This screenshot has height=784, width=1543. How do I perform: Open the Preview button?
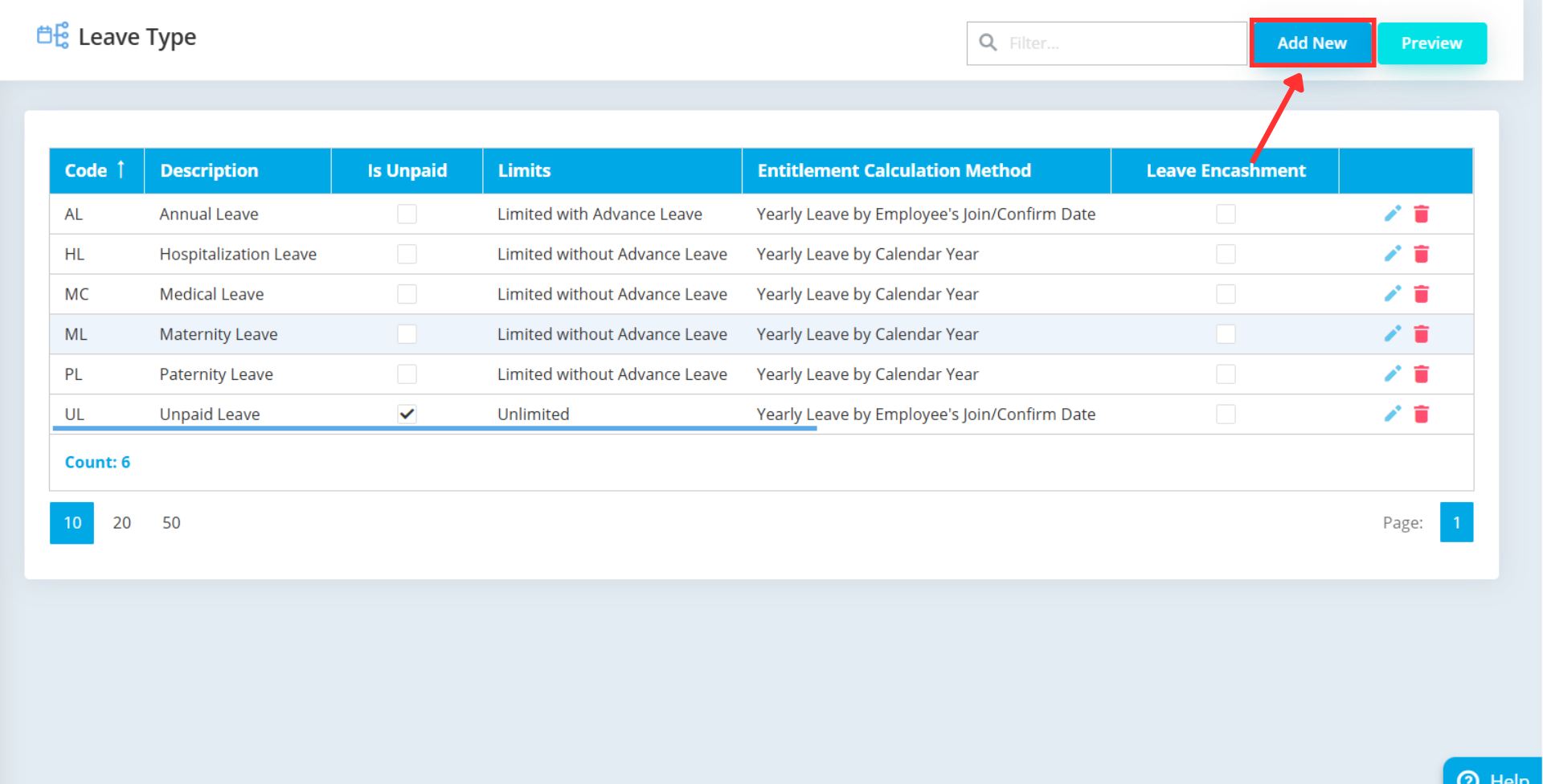pyautogui.click(x=1432, y=43)
